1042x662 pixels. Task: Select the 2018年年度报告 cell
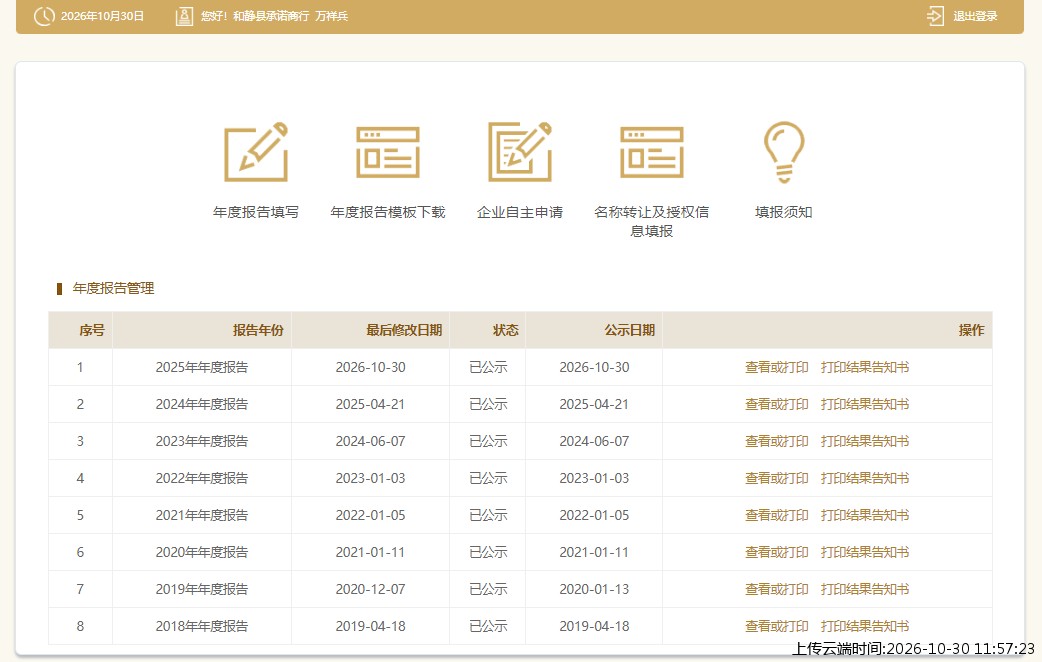(x=201, y=626)
